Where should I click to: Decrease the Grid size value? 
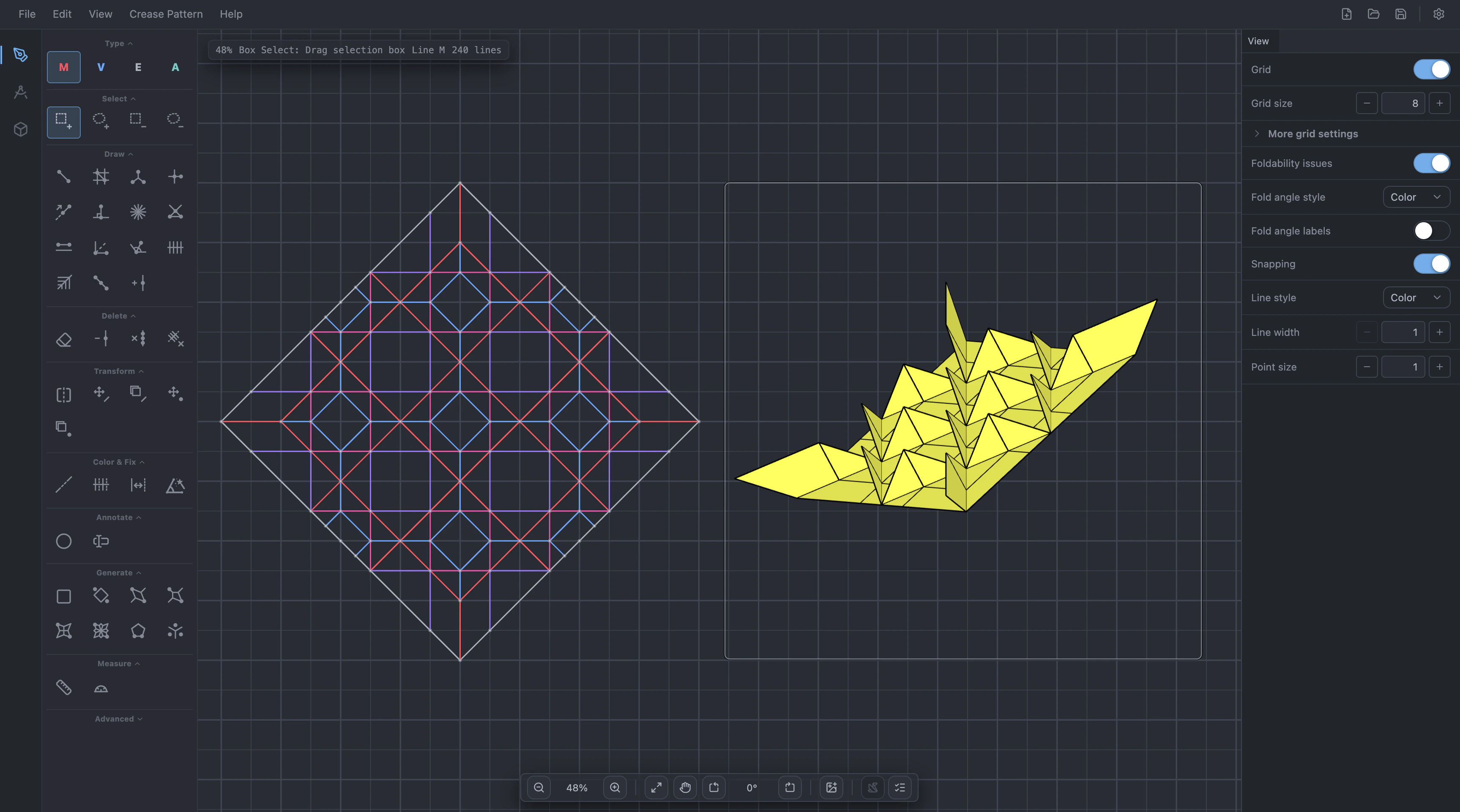tap(1367, 103)
